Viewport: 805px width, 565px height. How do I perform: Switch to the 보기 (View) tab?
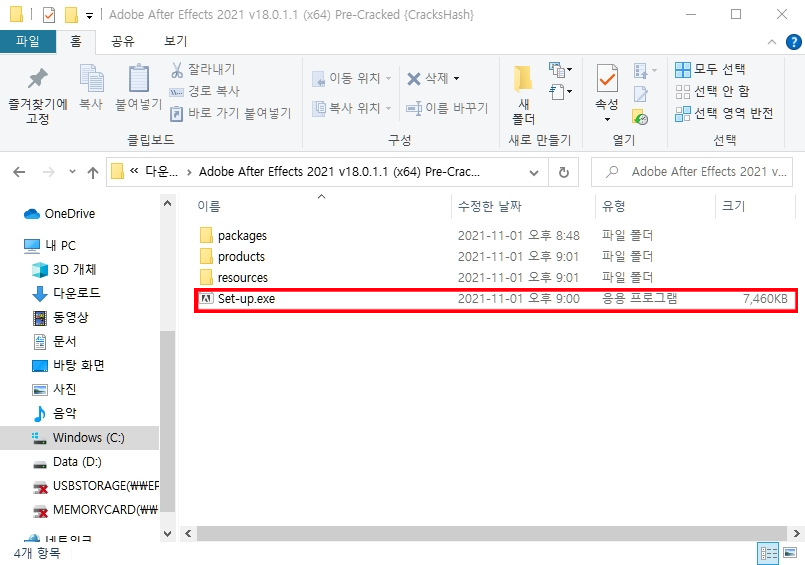(x=176, y=41)
